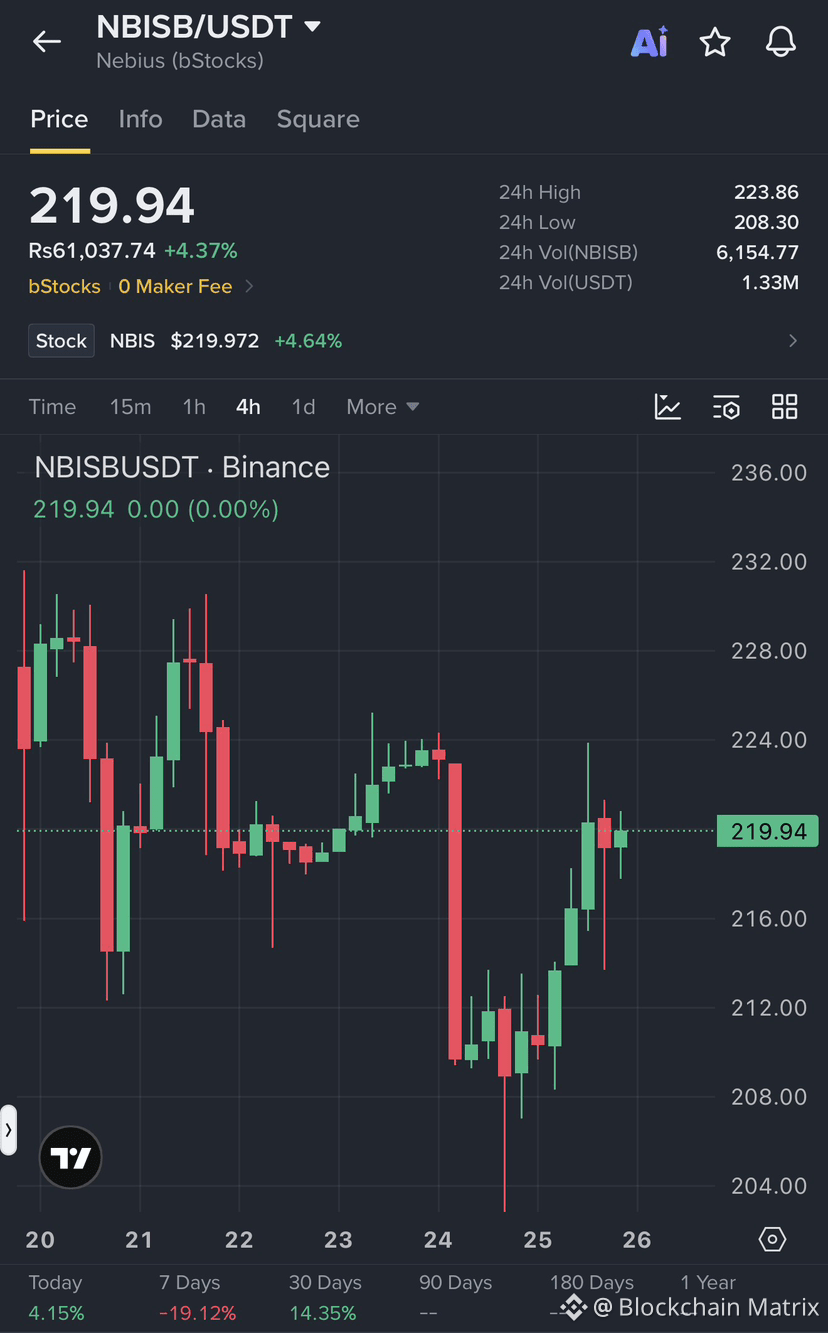Tap the 24h High value 223.86
The image size is (828, 1333).
[x=766, y=193]
